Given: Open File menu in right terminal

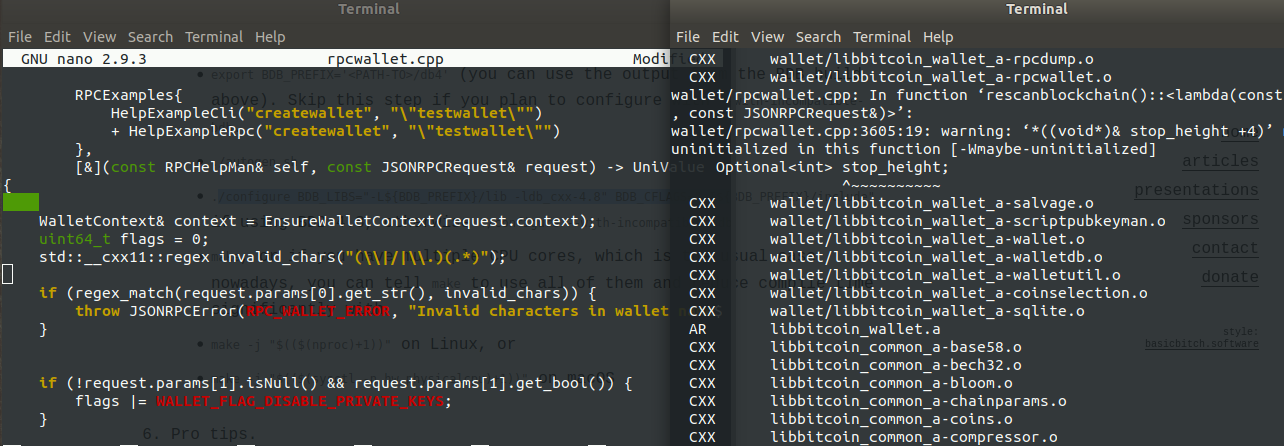Looking at the screenshot, I should tap(688, 37).
